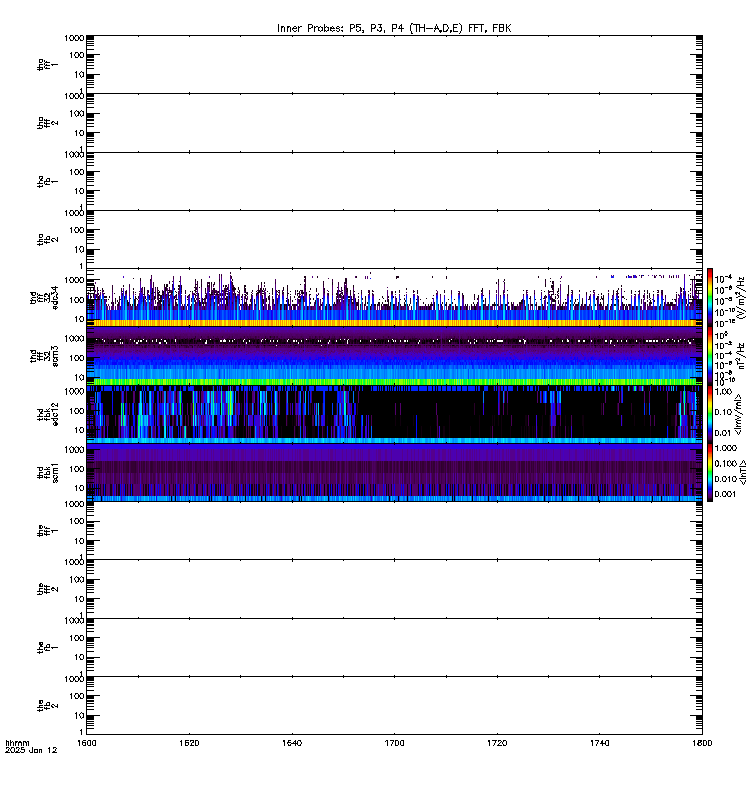The image size is (750, 800).
Task: Click the '100' y-tick of the thd fbk edc12 panel
Action: pos(77,411)
